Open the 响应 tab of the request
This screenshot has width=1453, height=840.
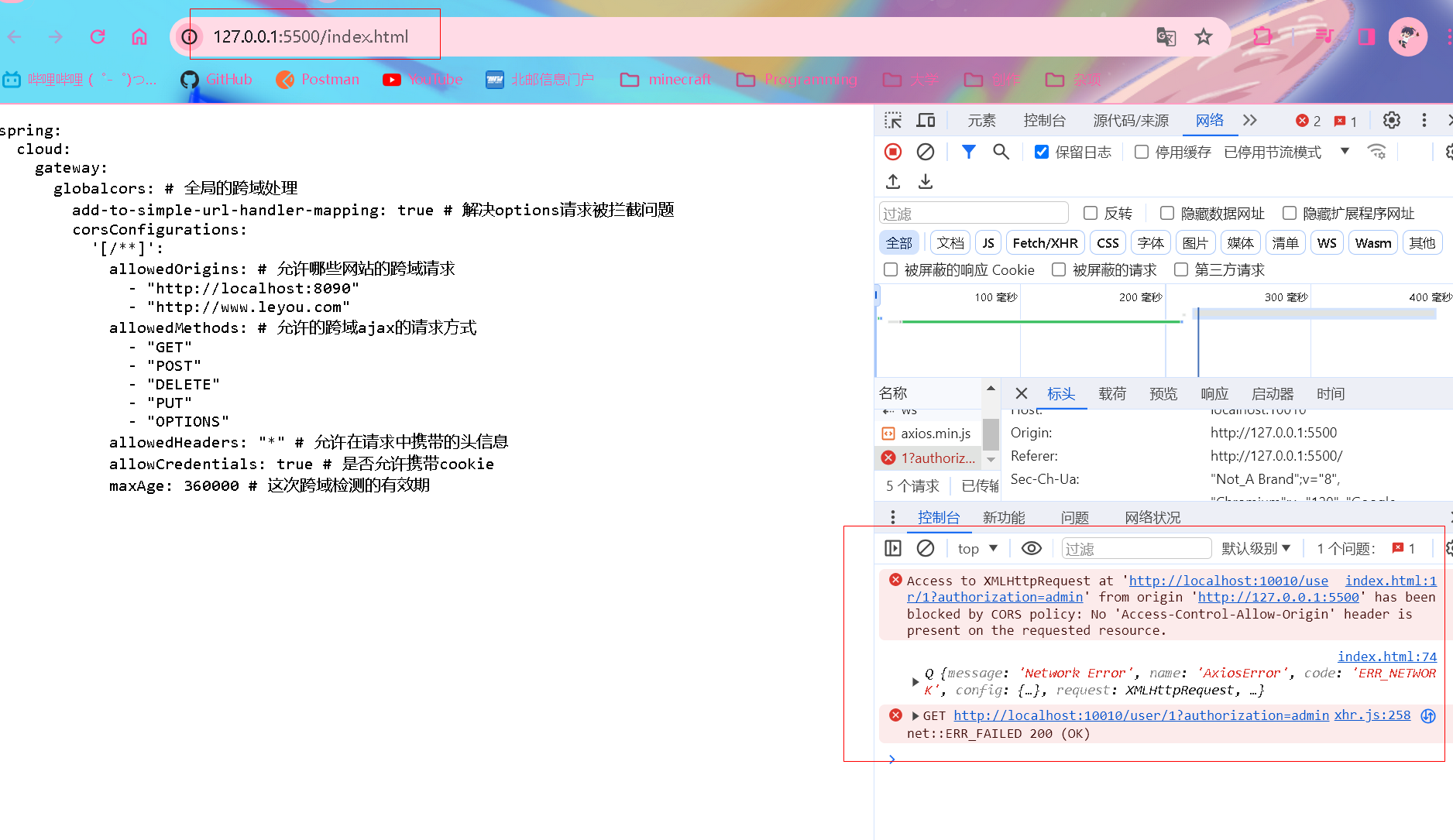(1214, 393)
